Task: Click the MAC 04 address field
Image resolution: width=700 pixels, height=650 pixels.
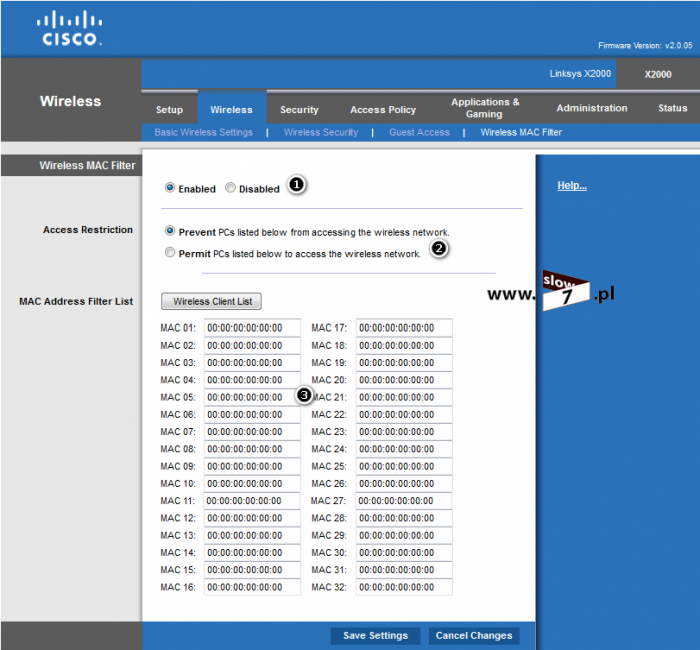Action: coord(252,380)
